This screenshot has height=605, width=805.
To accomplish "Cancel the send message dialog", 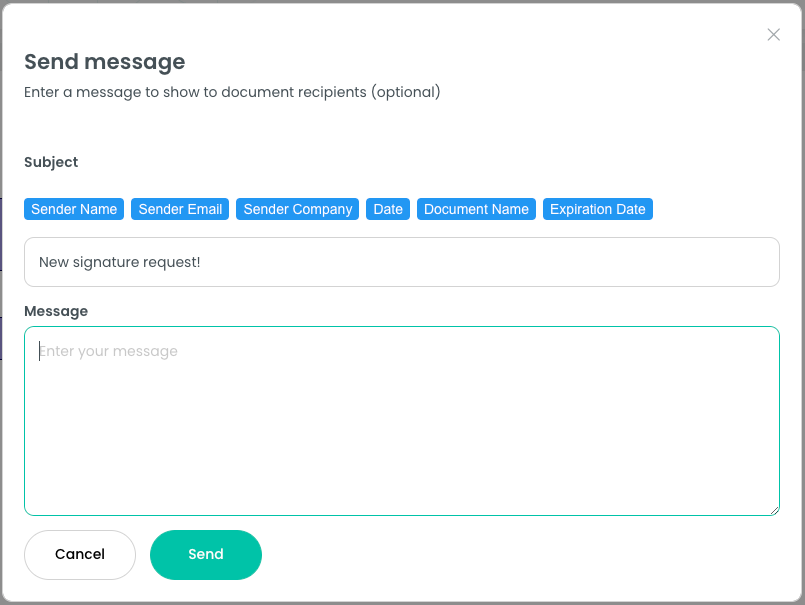I will point(79,554).
